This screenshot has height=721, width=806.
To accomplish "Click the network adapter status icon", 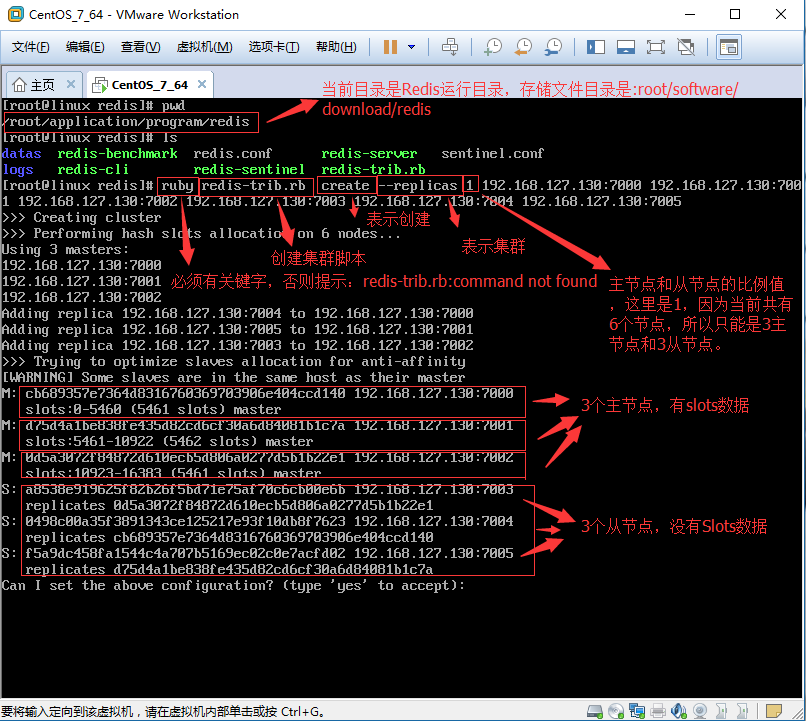I will [x=637, y=711].
